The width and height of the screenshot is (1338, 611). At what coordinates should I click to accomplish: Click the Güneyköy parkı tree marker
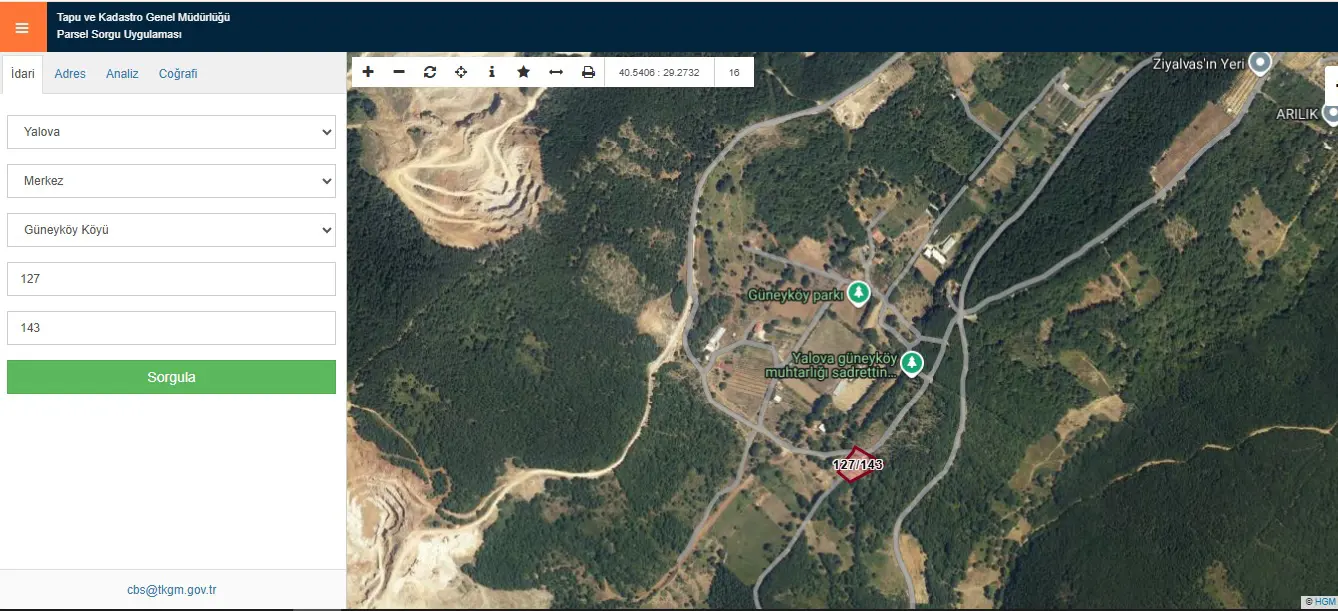(858, 293)
